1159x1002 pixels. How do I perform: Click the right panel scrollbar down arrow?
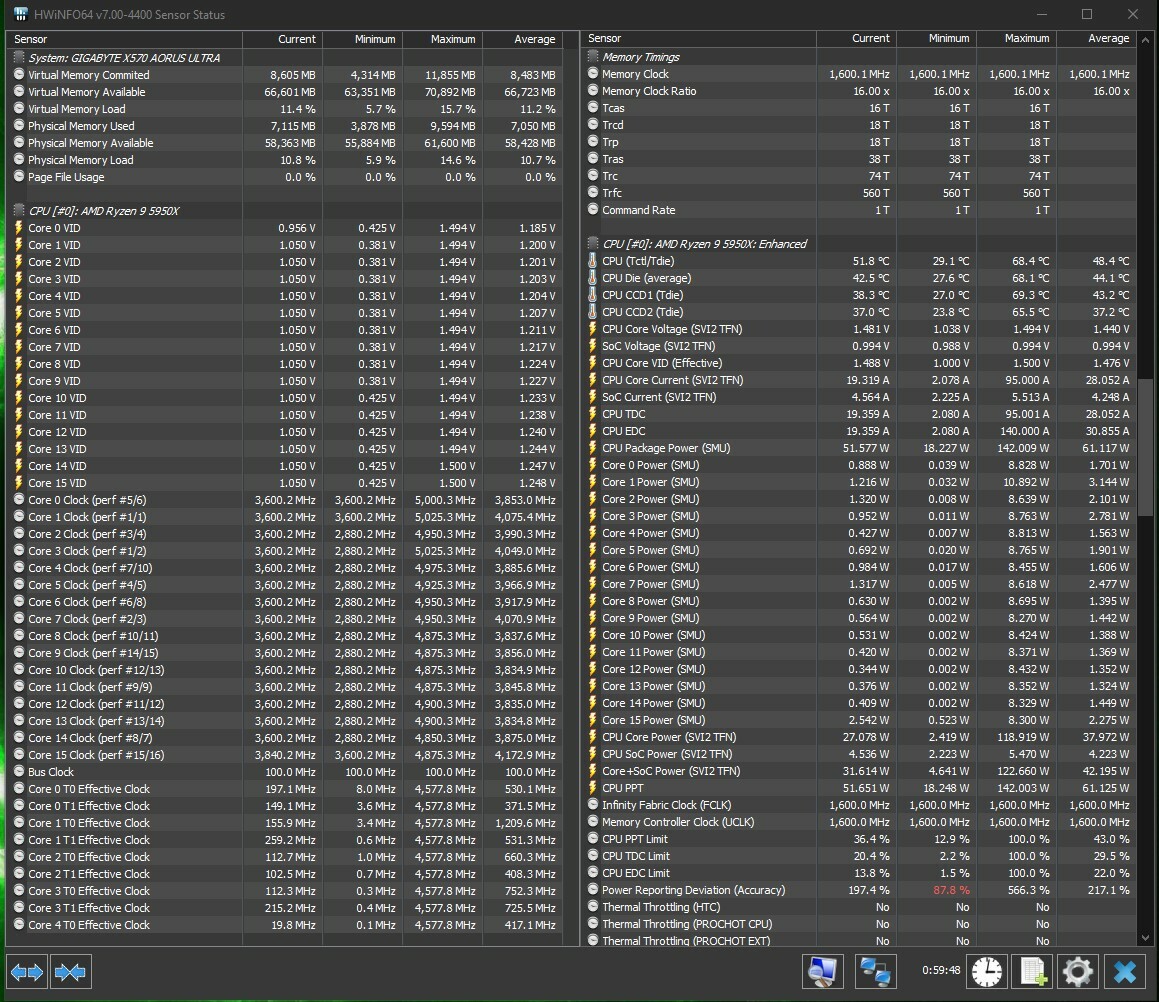[x=1145, y=938]
